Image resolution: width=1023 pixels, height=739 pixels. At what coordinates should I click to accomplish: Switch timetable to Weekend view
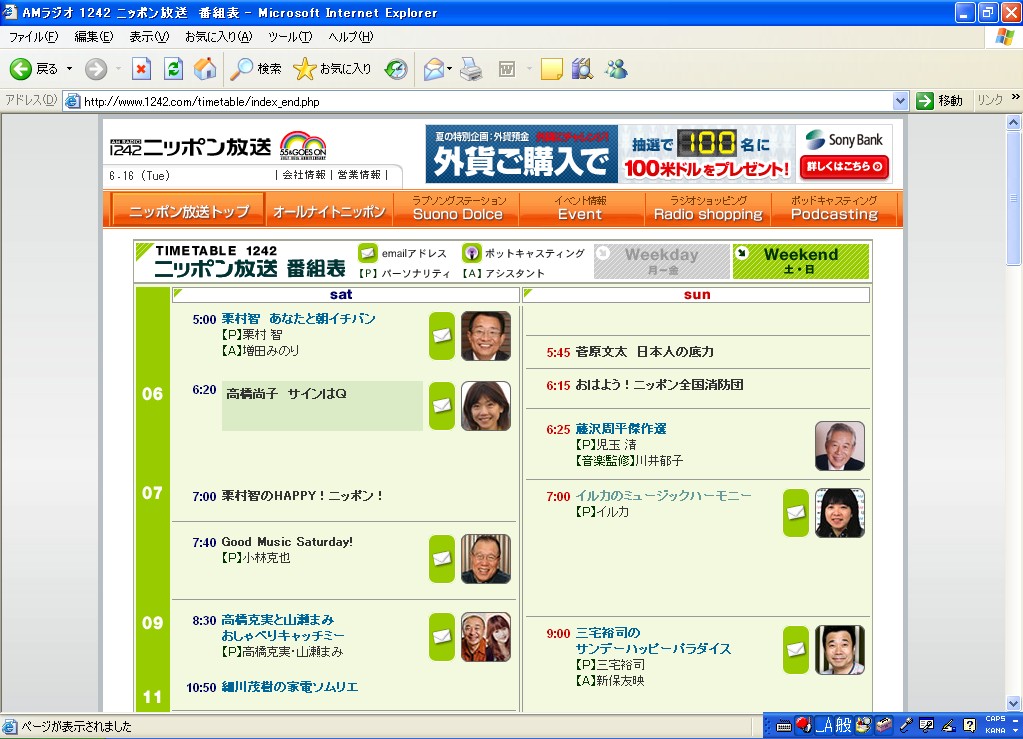click(x=800, y=262)
